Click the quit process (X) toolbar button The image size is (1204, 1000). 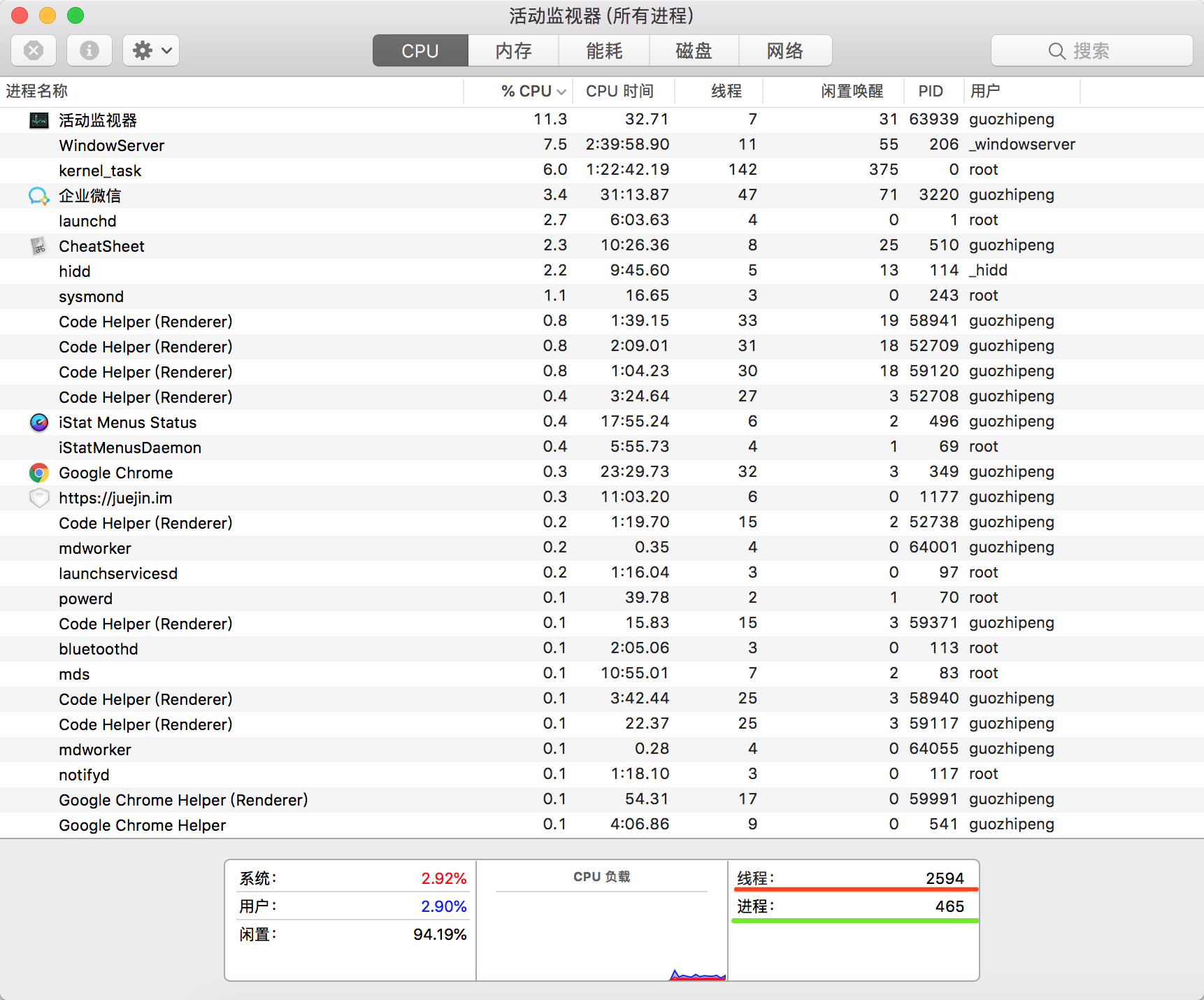(x=34, y=50)
